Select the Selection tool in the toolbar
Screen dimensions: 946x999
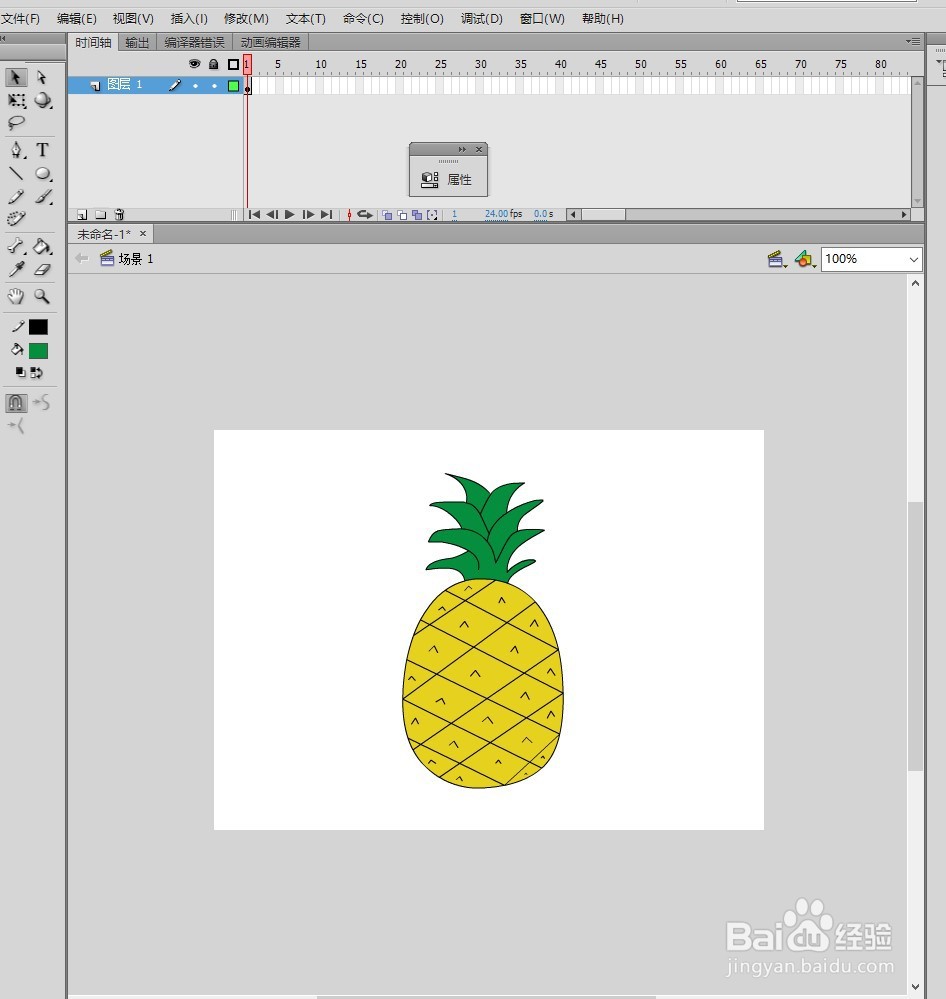[x=14, y=77]
